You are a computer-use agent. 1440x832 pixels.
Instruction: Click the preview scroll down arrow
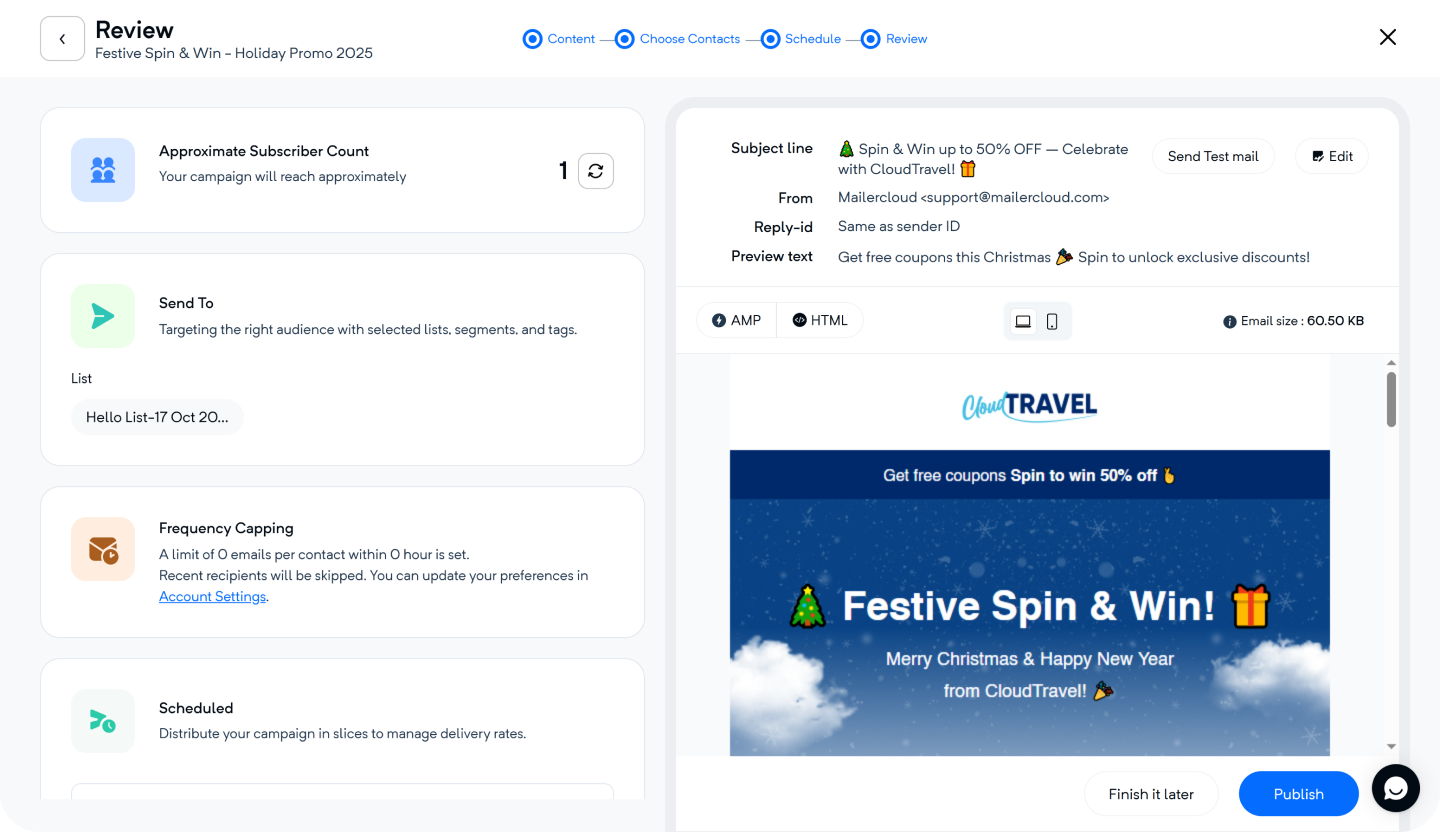(1391, 746)
